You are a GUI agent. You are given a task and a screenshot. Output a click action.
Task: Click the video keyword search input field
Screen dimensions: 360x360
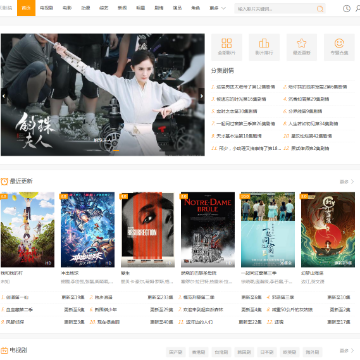pyautogui.click(x=275, y=9)
